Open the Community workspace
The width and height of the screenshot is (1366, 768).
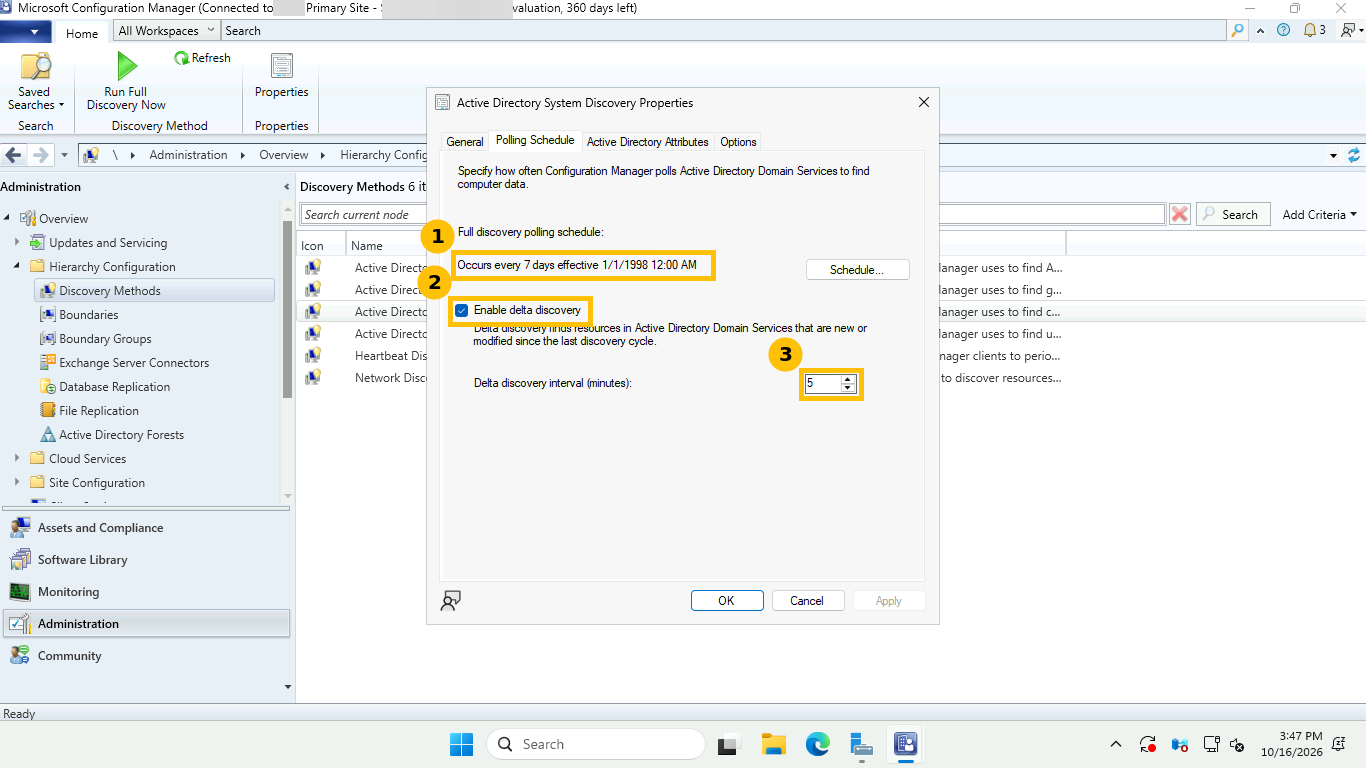[146, 656]
